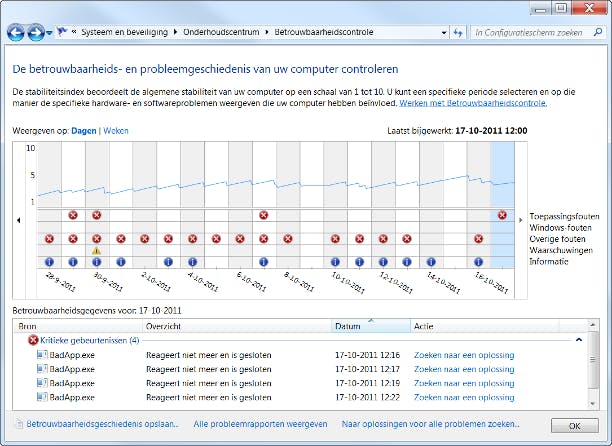The image size is (612, 446).
Task: Move the chart to later dates with the right arrow
Action: pos(520,220)
